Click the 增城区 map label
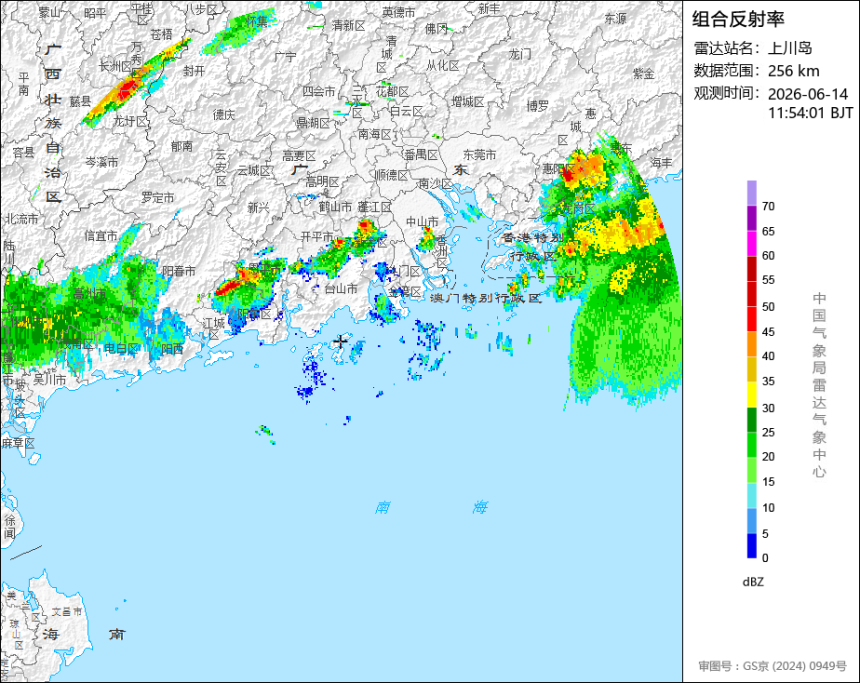This screenshot has width=860, height=683. [468, 102]
